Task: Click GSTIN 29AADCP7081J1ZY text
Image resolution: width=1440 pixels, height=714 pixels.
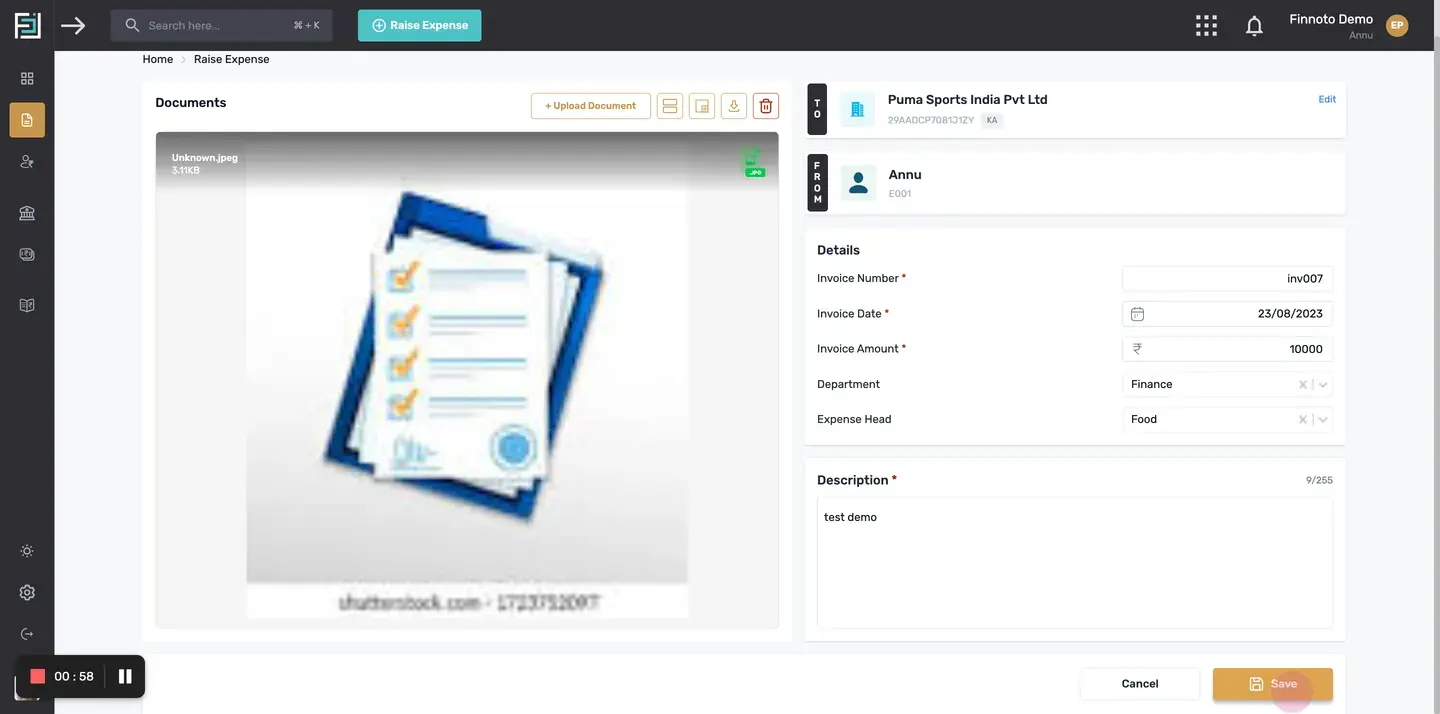Action: pos(931,120)
